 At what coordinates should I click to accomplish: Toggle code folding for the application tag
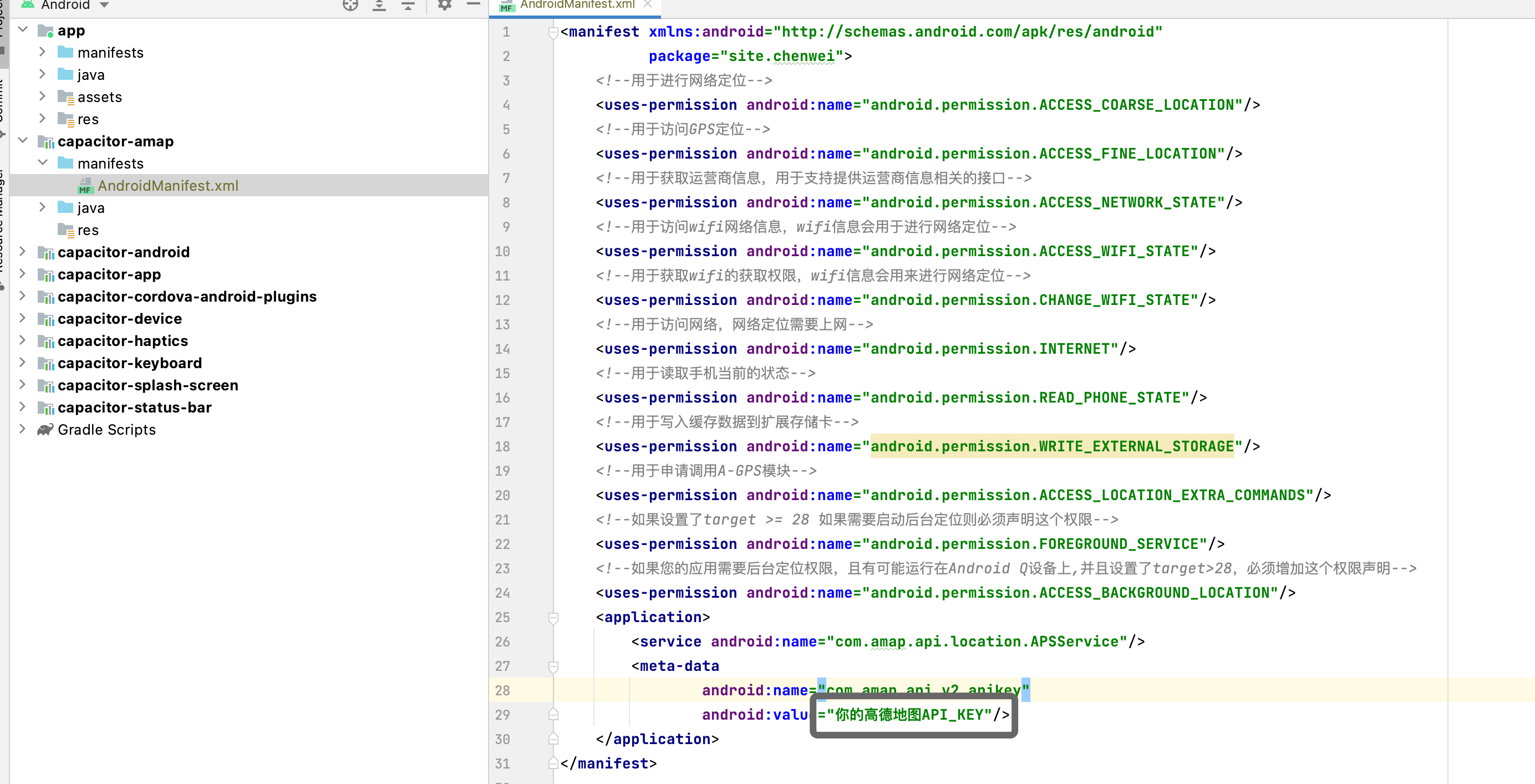coord(553,617)
